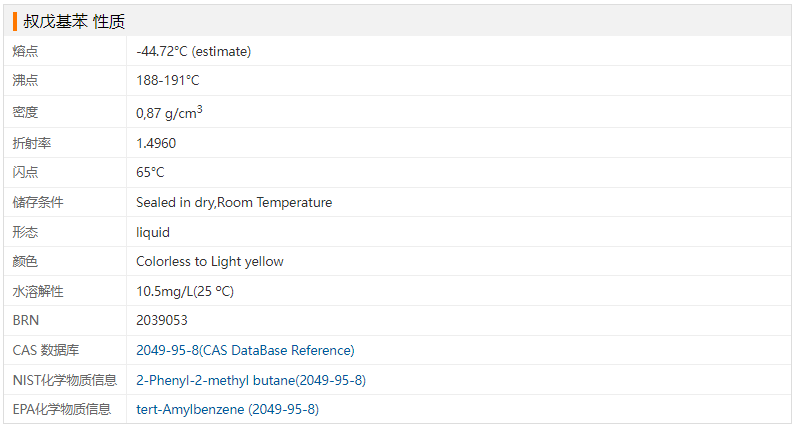
Task: Click the boiling point value 188-191°C
Action: (x=168, y=80)
